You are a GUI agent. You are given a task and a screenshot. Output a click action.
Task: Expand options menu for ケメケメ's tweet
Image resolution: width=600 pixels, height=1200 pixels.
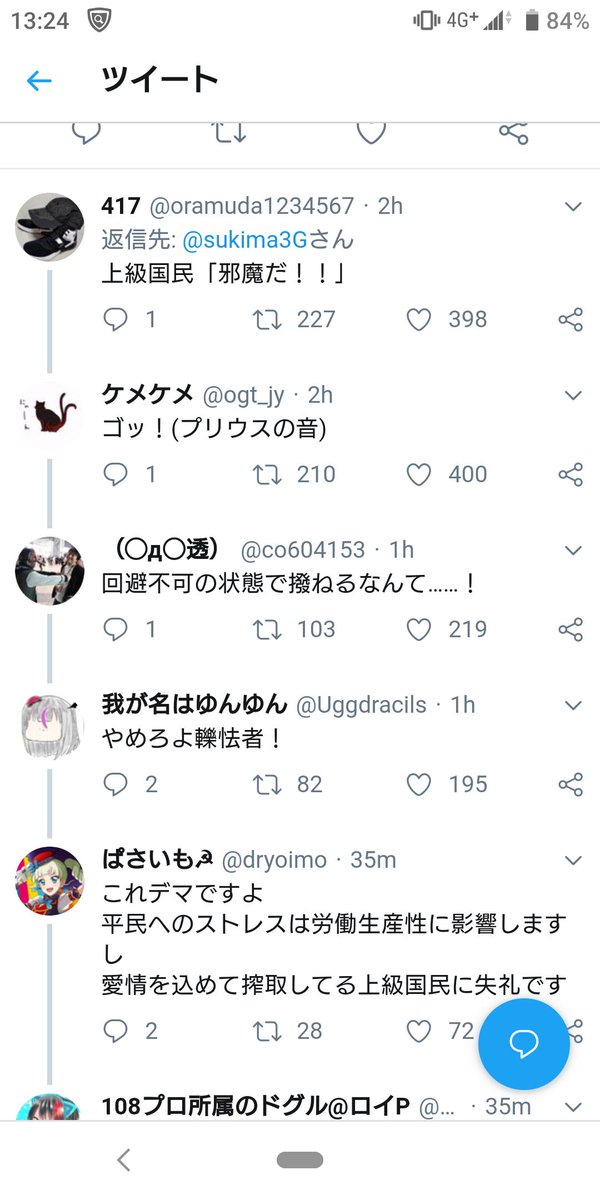click(573, 395)
